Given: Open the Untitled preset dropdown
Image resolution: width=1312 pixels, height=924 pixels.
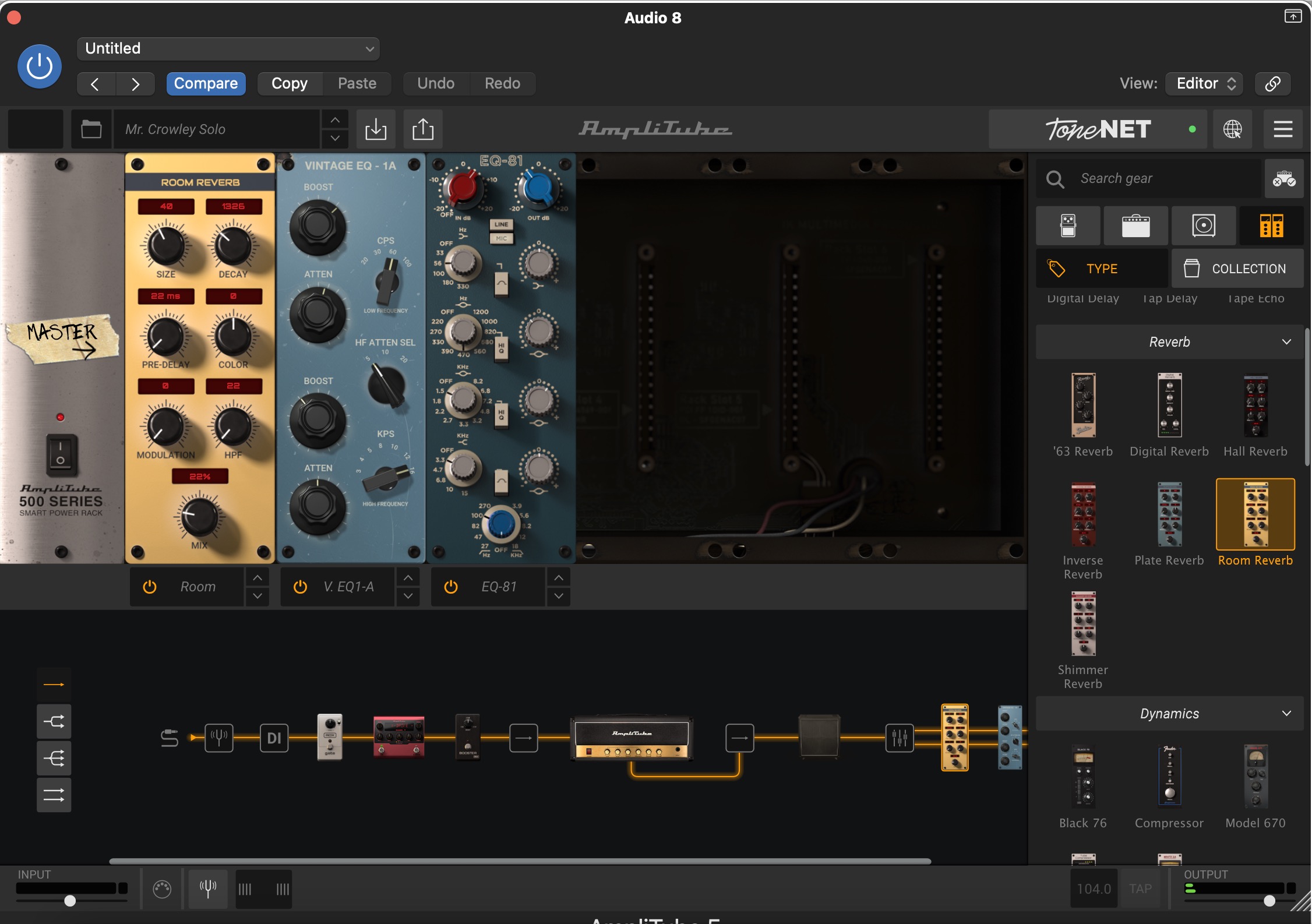Looking at the screenshot, I should (x=228, y=49).
